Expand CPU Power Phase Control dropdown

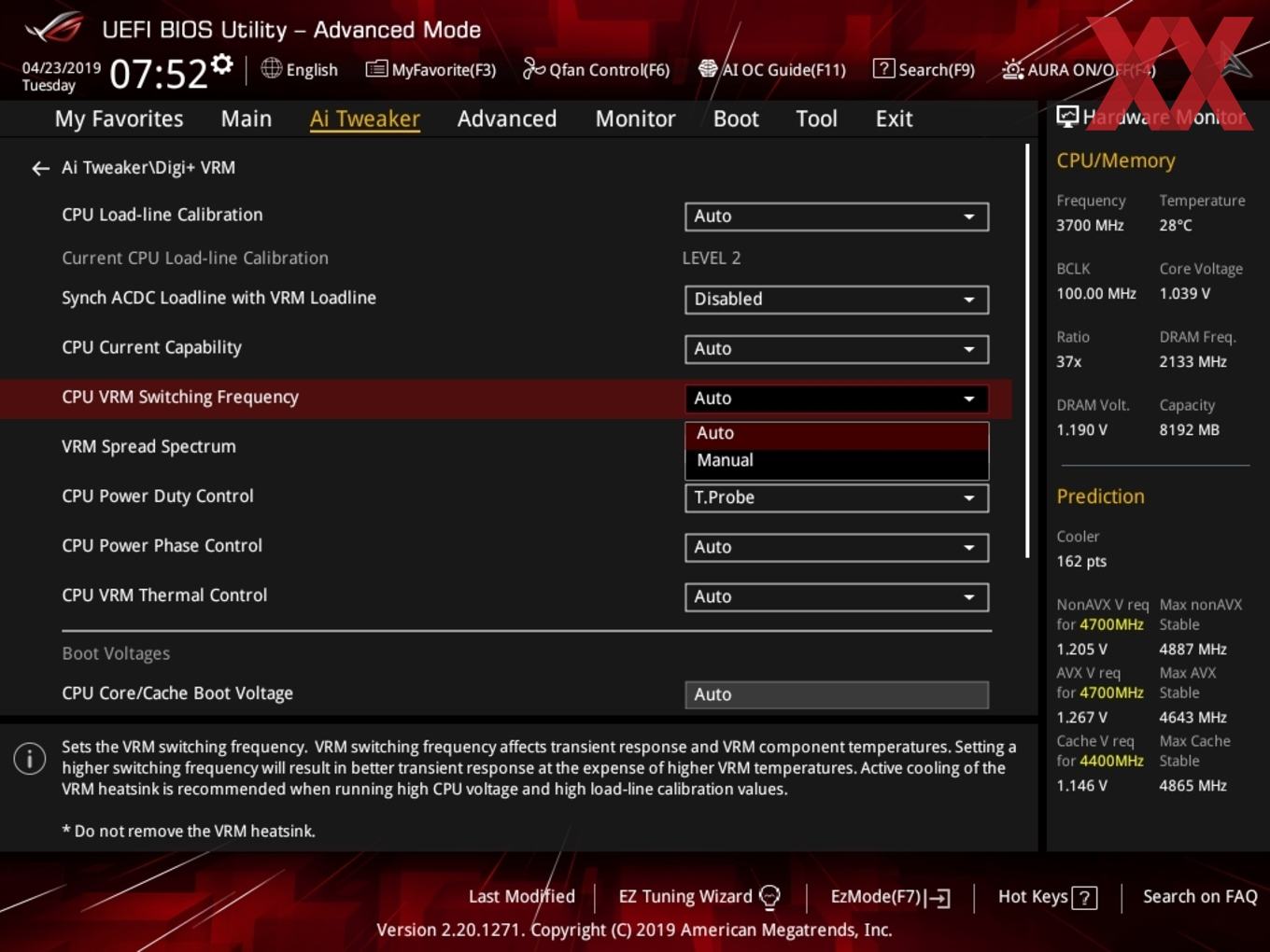(837, 547)
